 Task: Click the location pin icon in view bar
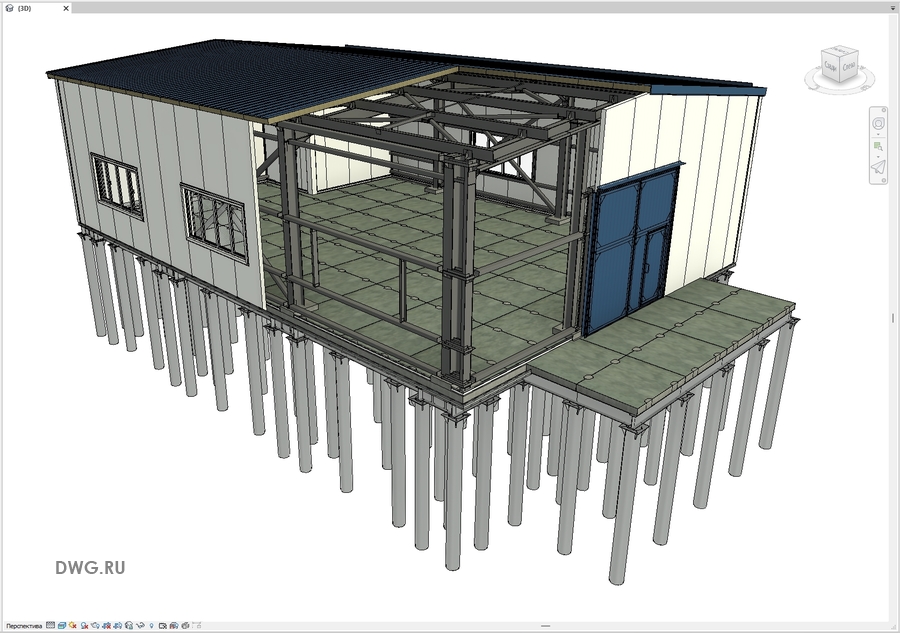[151, 626]
